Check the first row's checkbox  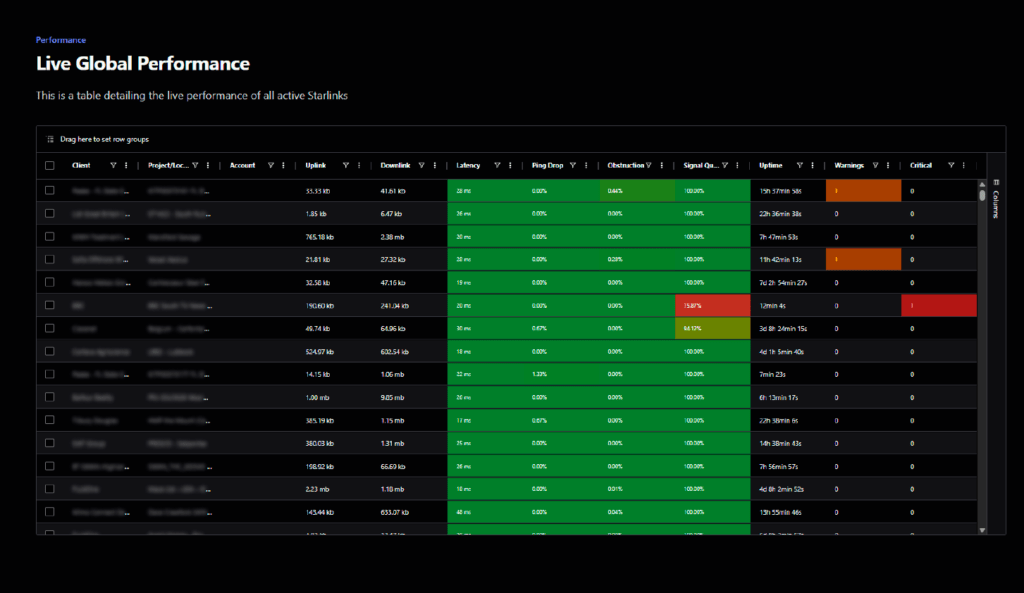[x=50, y=189]
